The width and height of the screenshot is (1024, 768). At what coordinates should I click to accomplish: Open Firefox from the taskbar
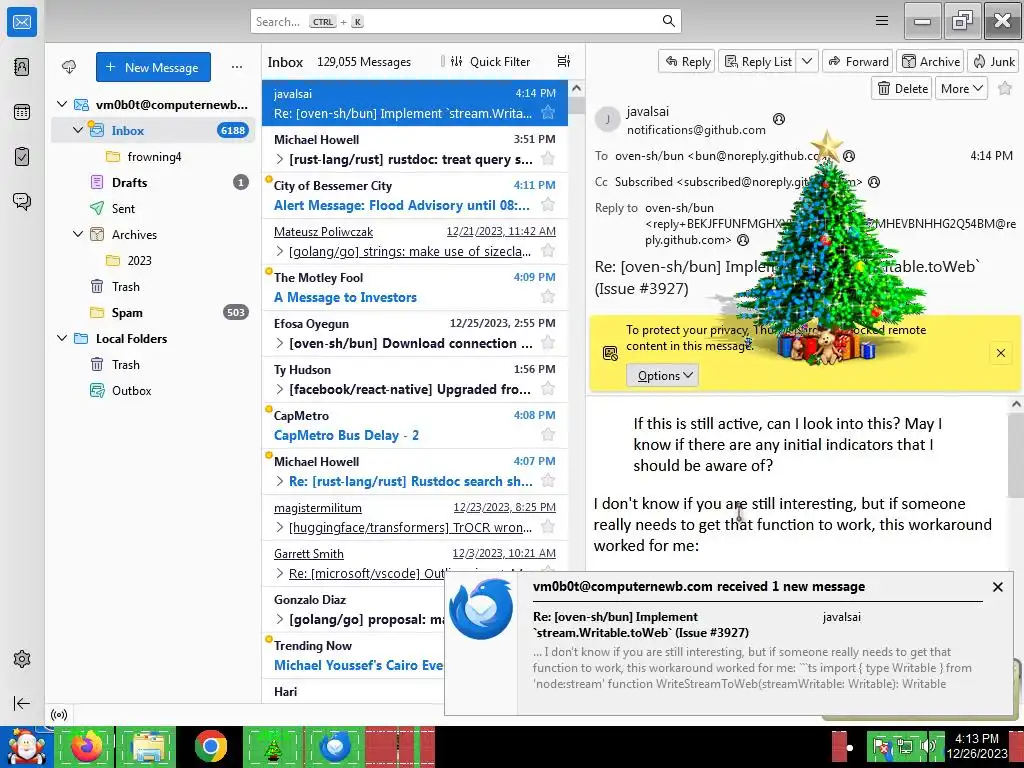(x=87, y=746)
